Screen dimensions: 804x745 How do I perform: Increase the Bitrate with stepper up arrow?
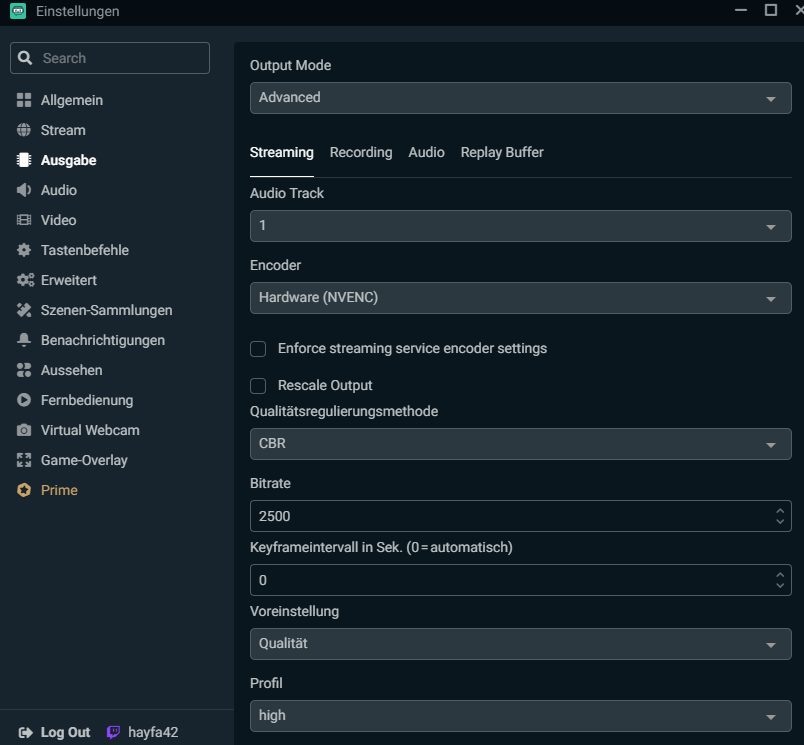(x=780, y=510)
